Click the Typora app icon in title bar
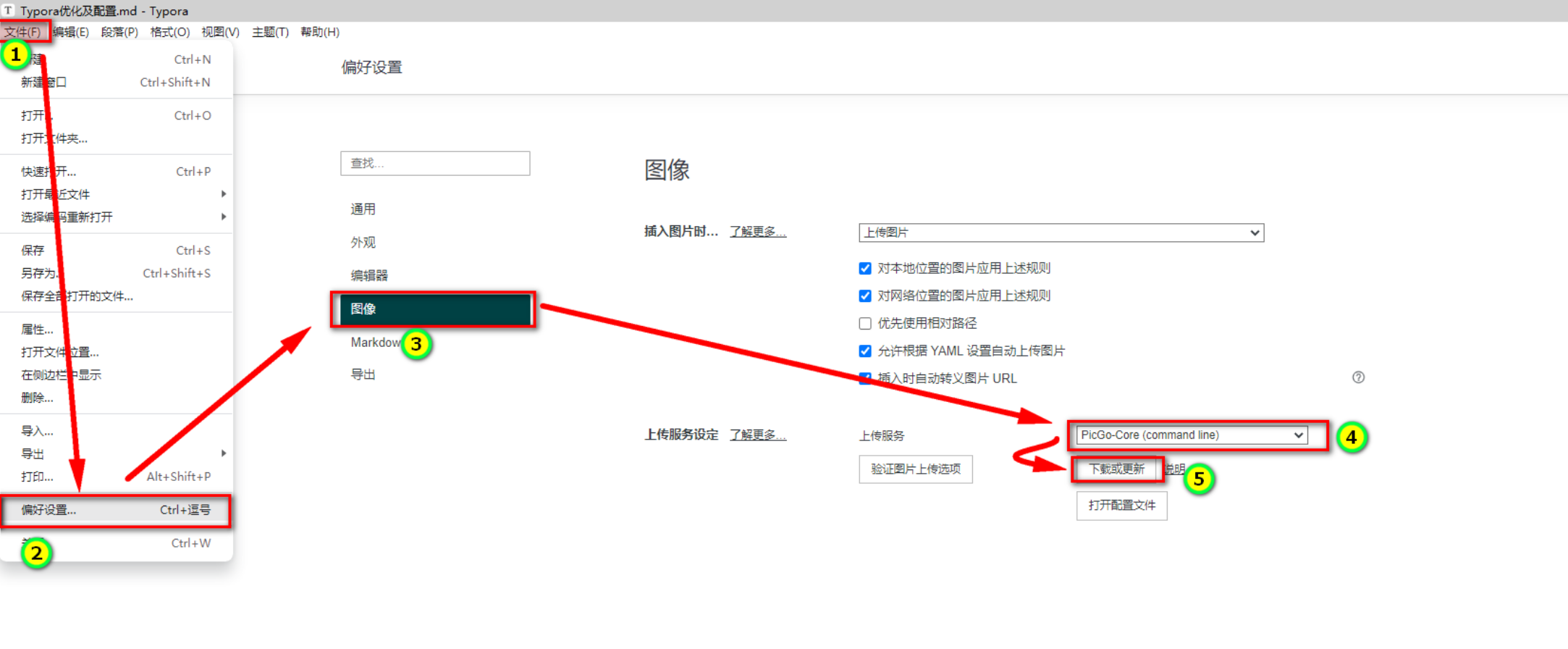This screenshot has height=649, width=1568. 9,10
